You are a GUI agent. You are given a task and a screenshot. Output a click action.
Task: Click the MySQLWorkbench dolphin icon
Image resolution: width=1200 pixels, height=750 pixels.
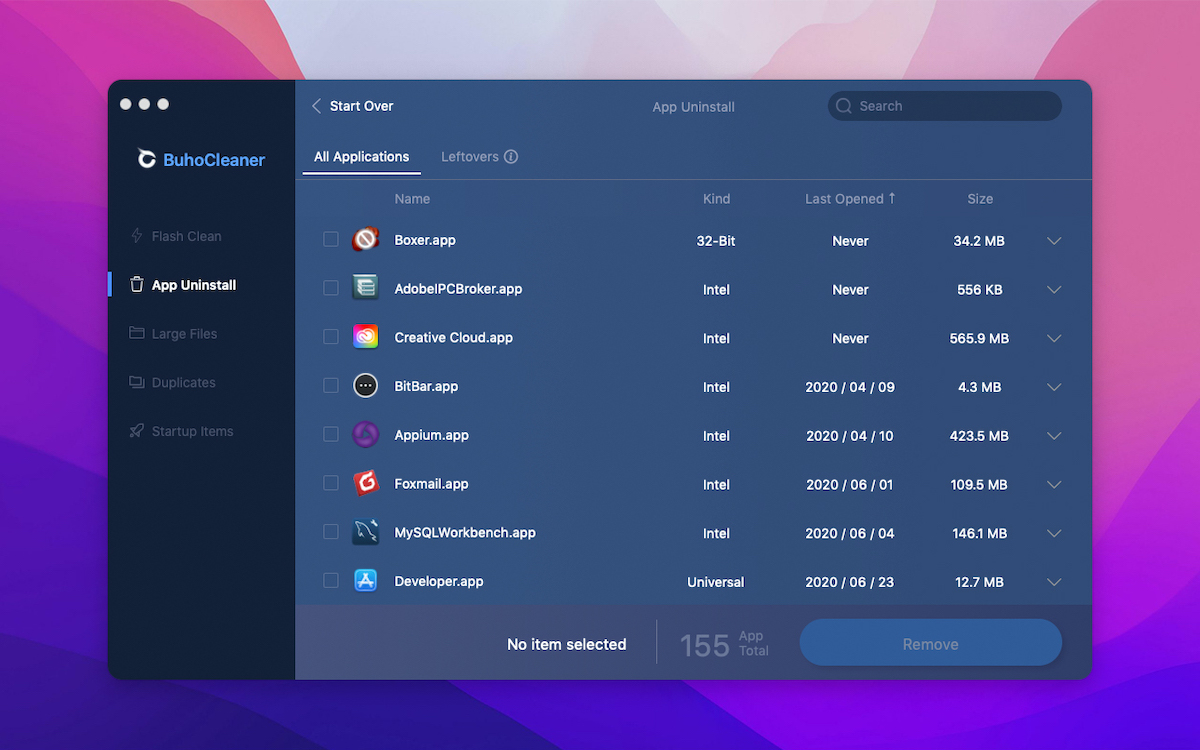pyautogui.click(x=365, y=532)
